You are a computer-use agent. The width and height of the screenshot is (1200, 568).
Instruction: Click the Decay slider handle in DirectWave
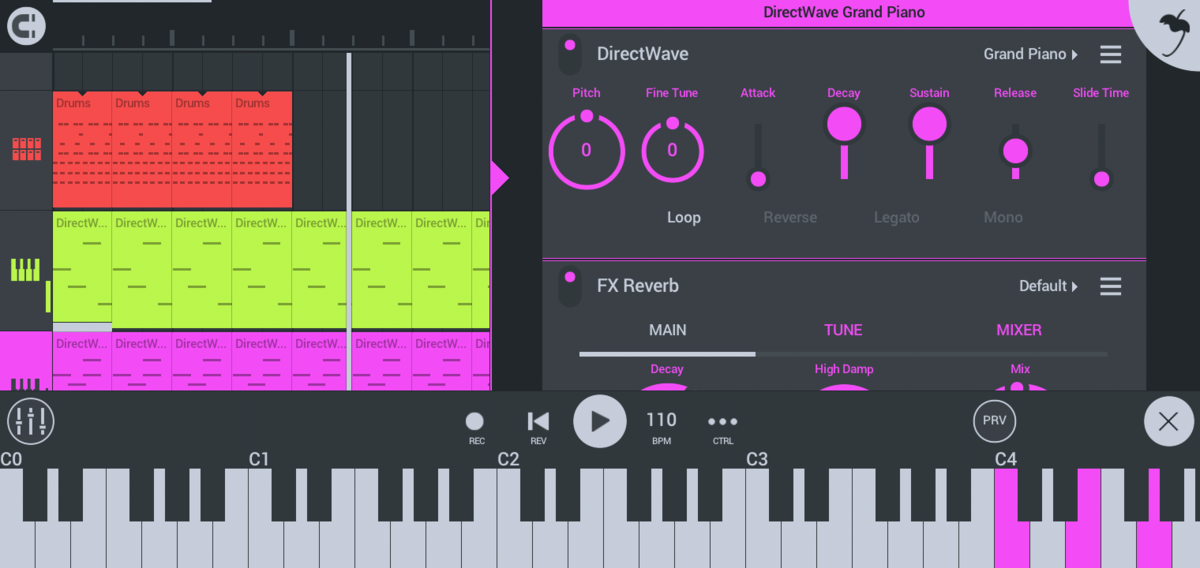(x=843, y=125)
